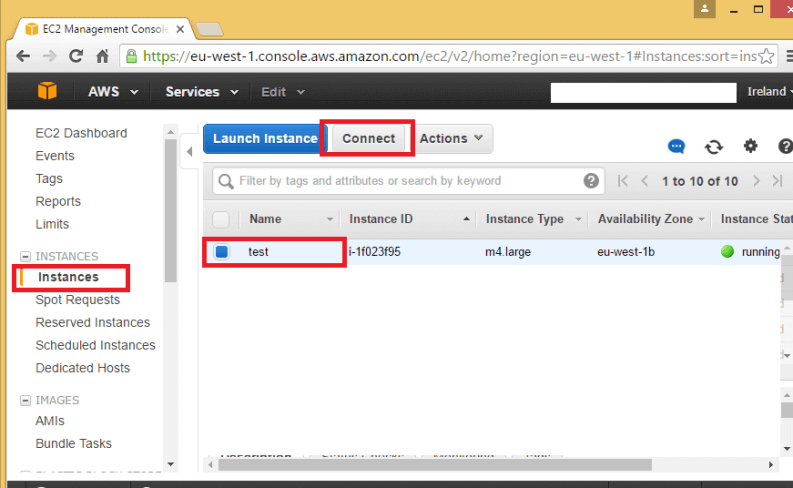This screenshot has height=488, width=793.
Task: Select Instances in sidebar
Action: pyautogui.click(x=68, y=277)
